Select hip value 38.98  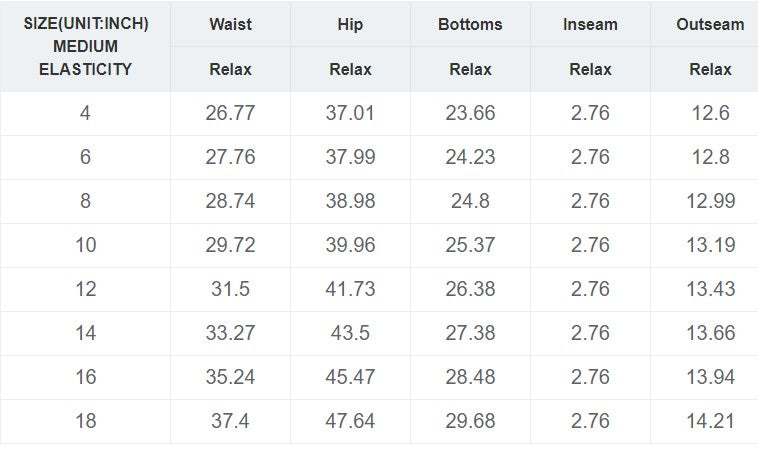[350, 201]
